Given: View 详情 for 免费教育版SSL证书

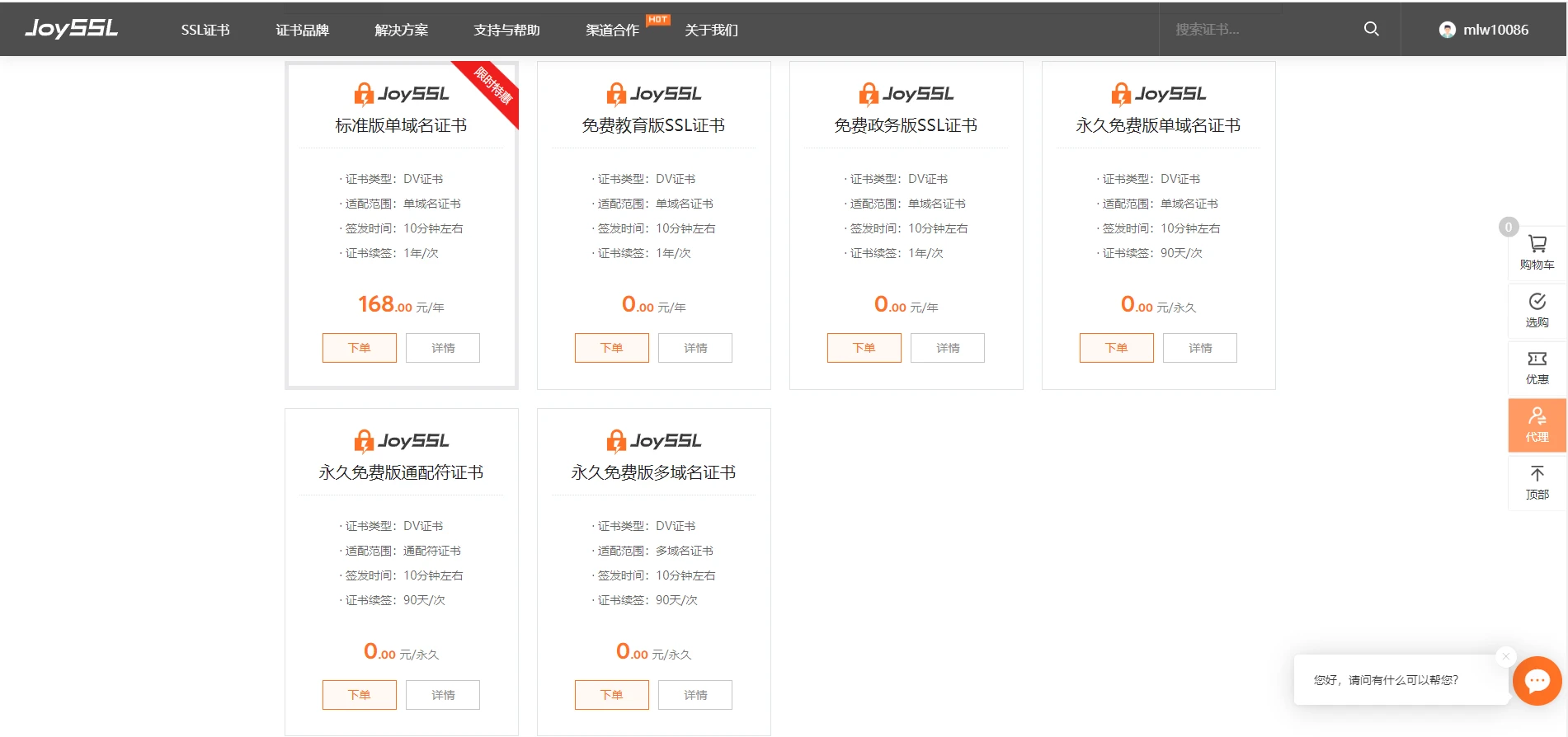Looking at the screenshot, I should (695, 348).
